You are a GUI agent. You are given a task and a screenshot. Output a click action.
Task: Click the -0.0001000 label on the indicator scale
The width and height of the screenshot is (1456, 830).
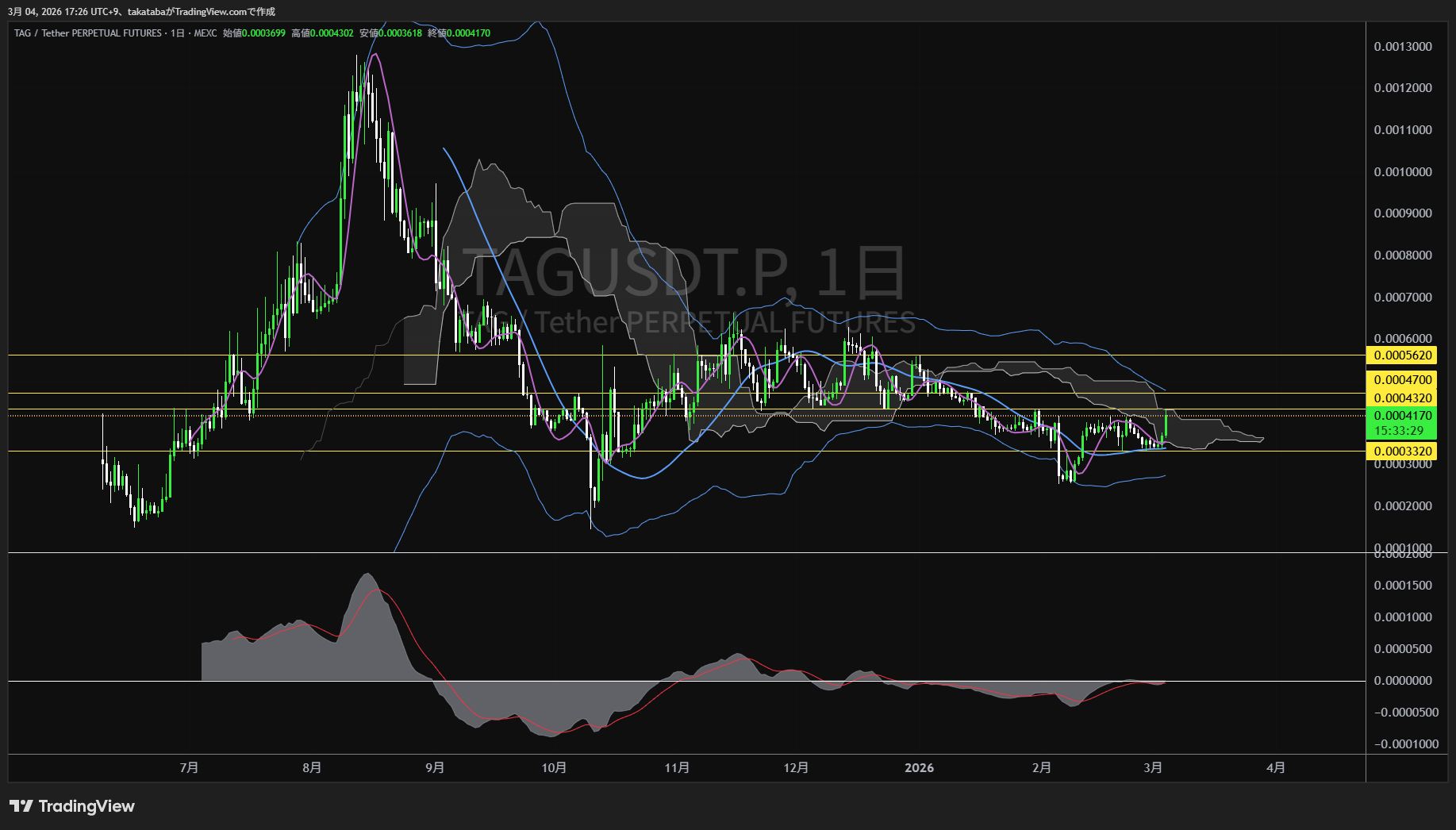pos(1405,744)
